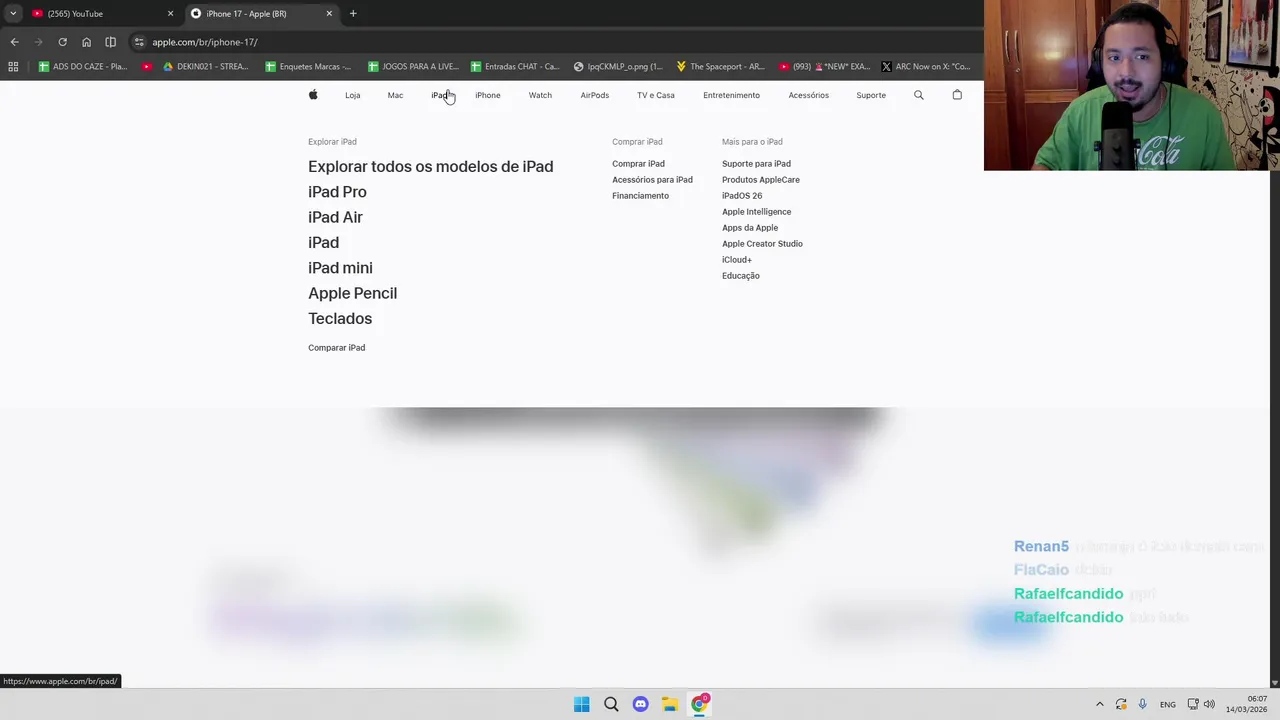
Task: Open the Suporte menu item
Action: coord(871,95)
